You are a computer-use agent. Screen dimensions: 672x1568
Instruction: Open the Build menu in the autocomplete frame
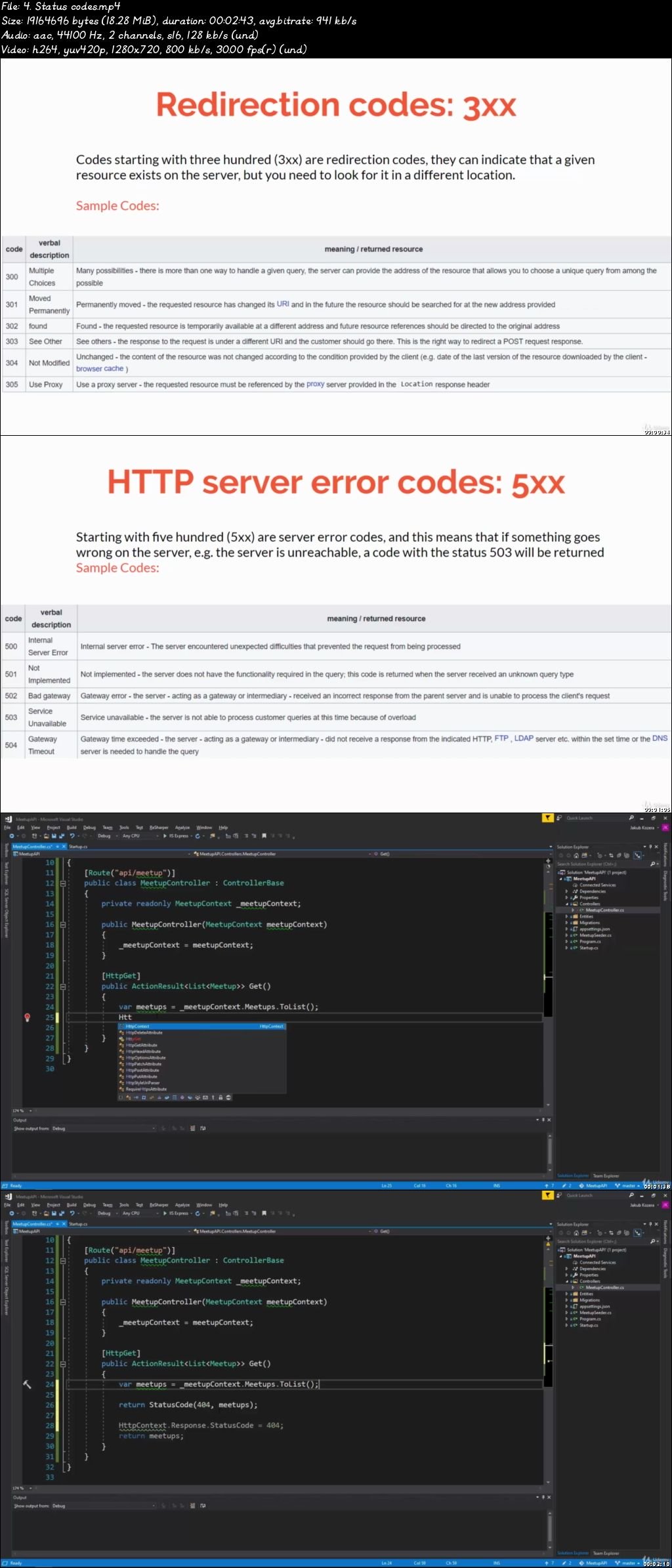coord(72,828)
